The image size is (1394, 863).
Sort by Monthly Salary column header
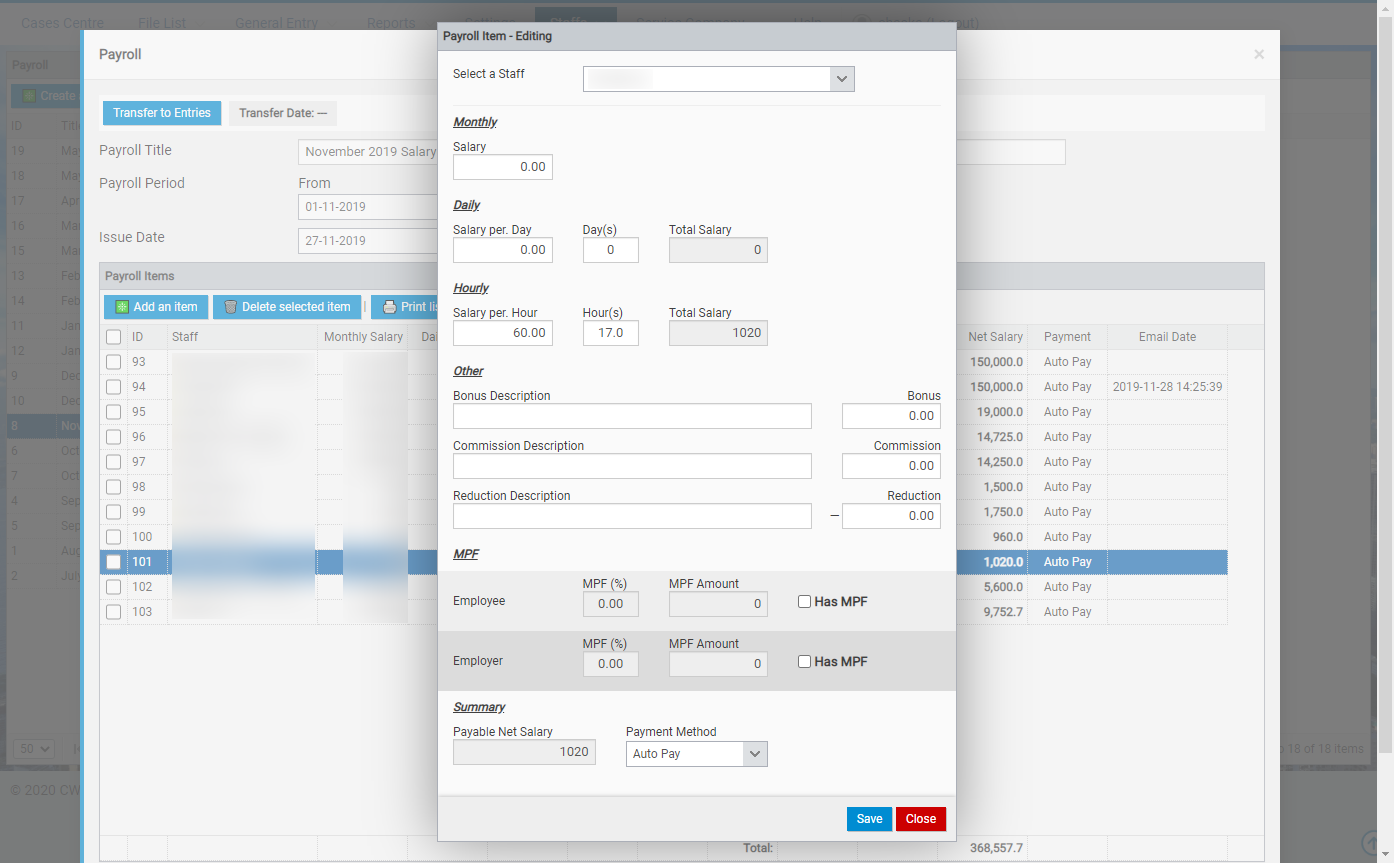click(363, 337)
